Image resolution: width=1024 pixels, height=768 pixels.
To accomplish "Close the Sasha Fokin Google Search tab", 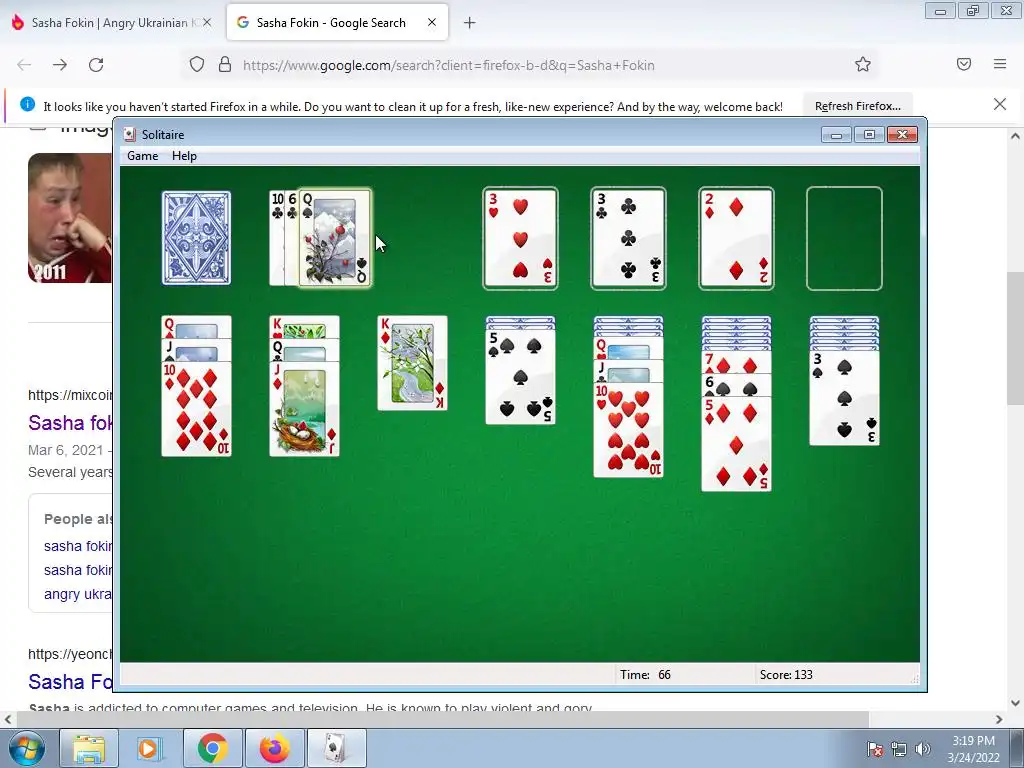I will (432, 22).
